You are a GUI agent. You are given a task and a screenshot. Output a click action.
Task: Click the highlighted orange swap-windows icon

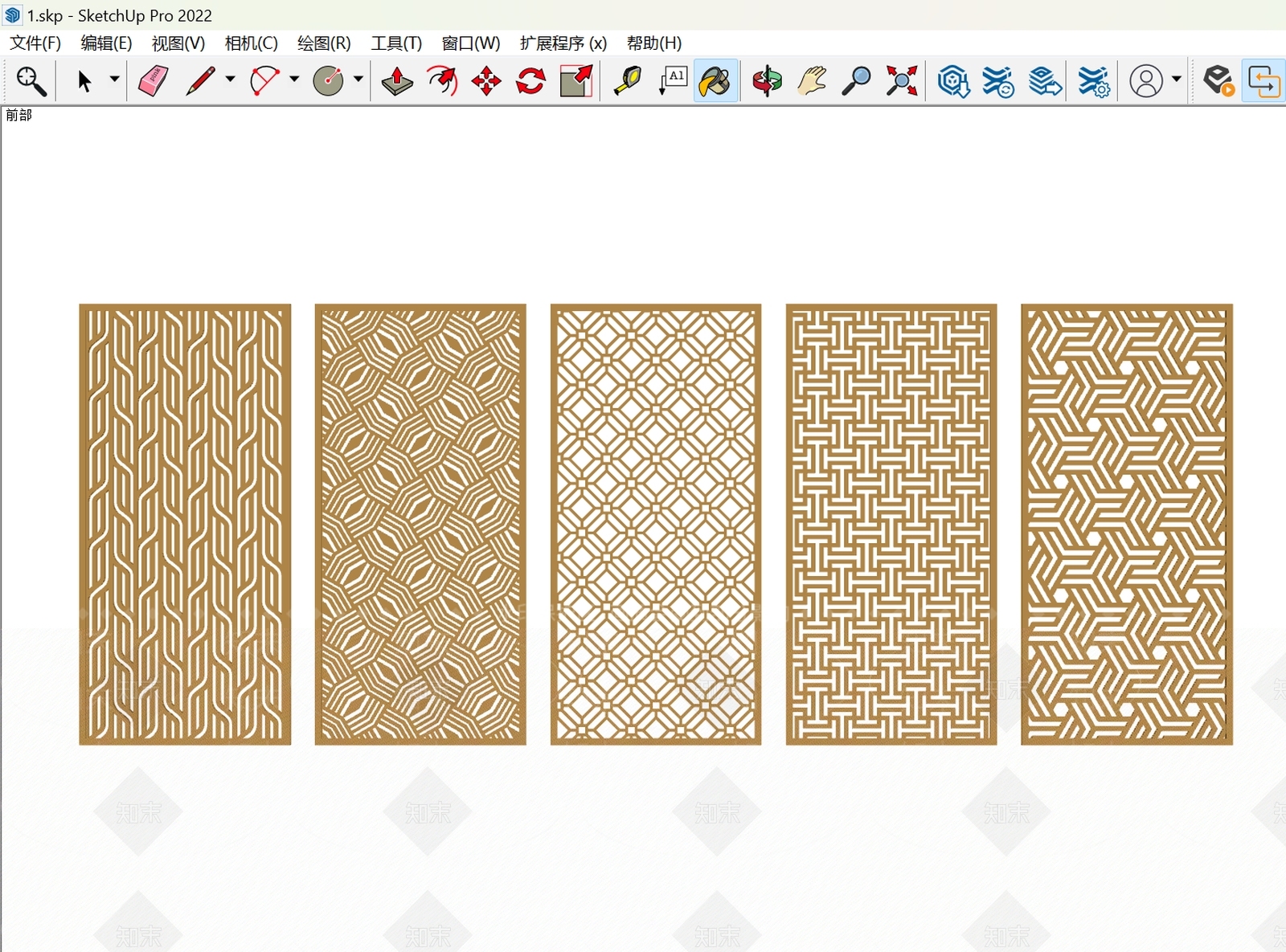(x=1263, y=81)
